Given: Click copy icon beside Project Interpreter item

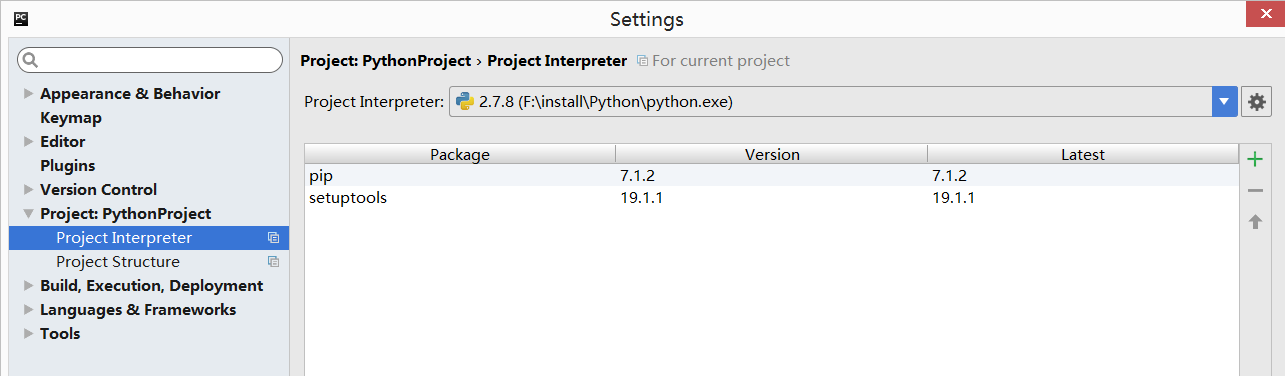Looking at the screenshot, I should pyautogui.click(x=273, y=238).
